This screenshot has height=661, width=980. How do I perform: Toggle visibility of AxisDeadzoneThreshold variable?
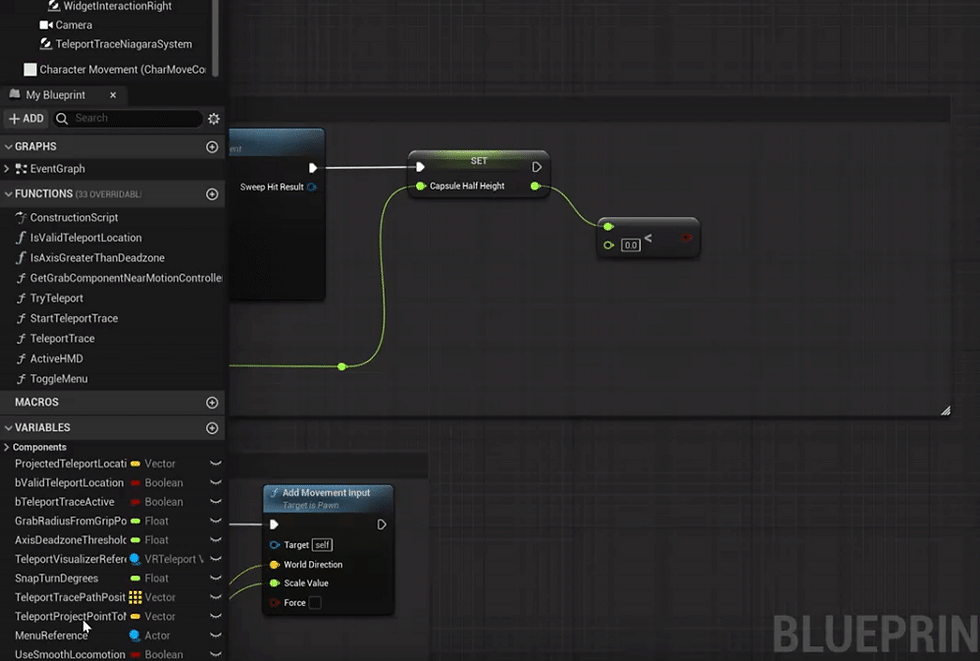(216, 540)
